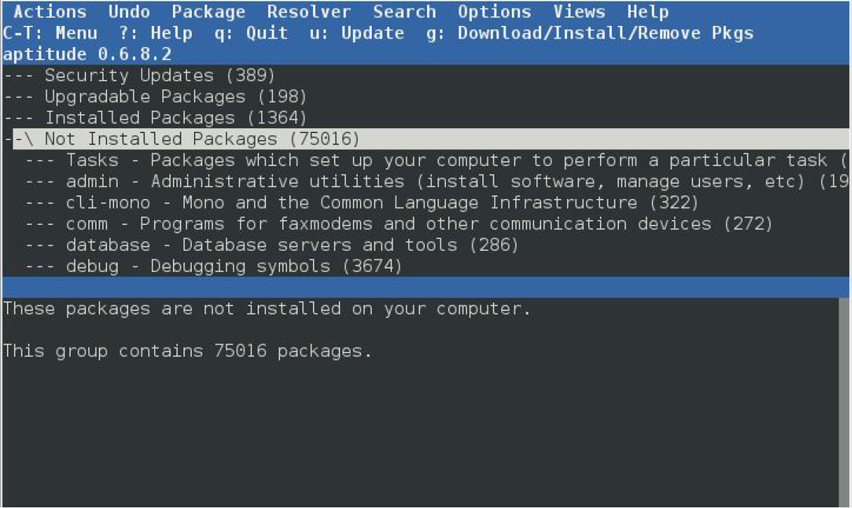Open the Views menu
The image size is (852, 508).
[579, 12]
